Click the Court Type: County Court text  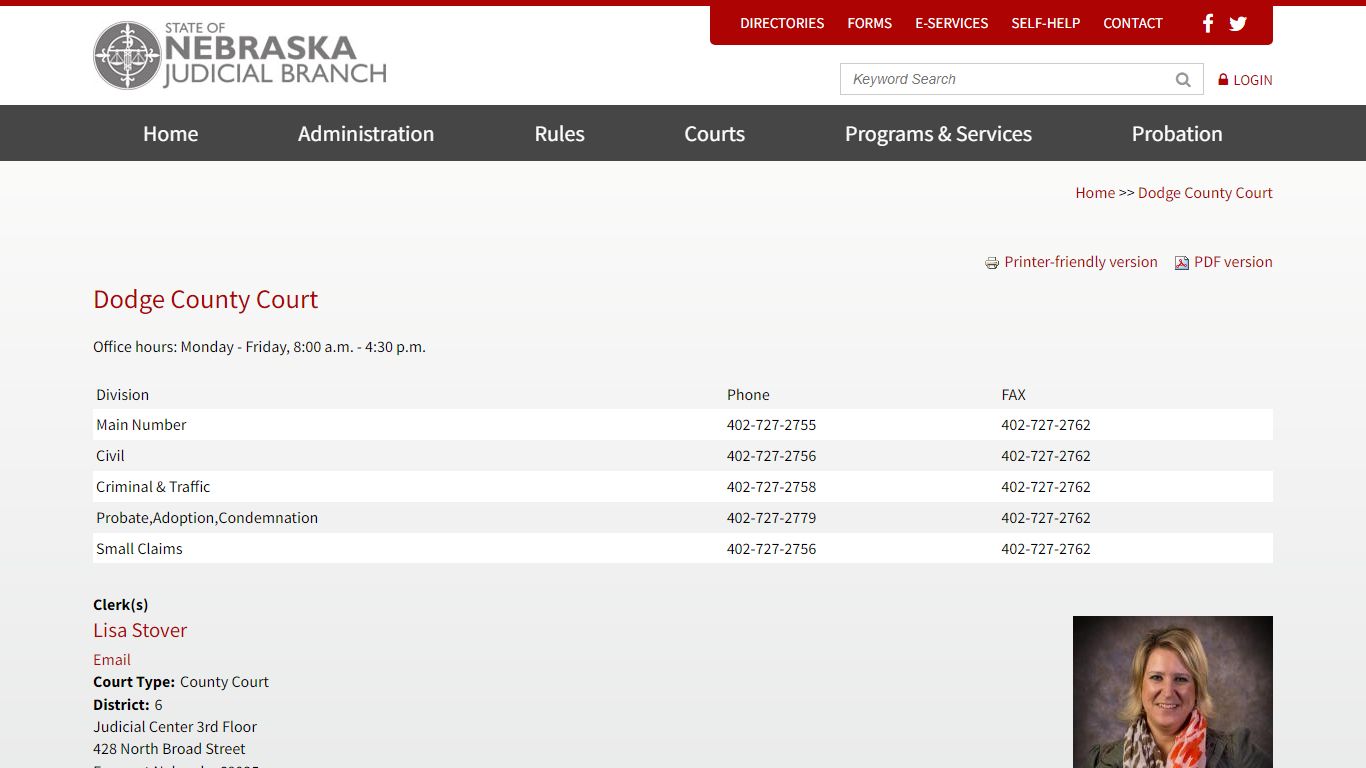[x=181, y=682]
